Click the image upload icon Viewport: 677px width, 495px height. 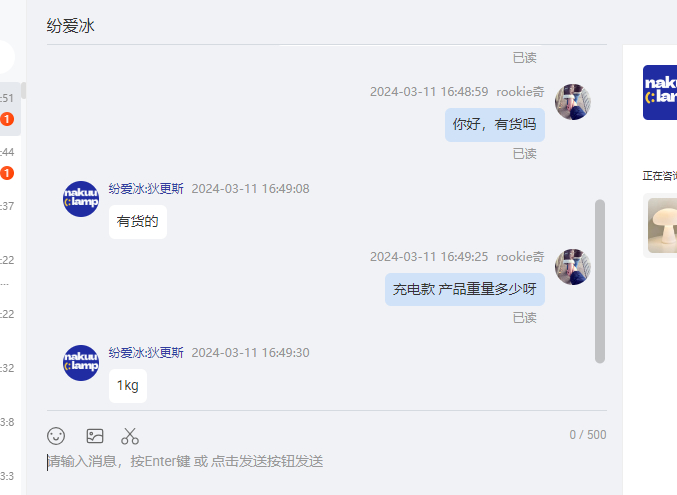pyautogui.click(x=95, y=436)
